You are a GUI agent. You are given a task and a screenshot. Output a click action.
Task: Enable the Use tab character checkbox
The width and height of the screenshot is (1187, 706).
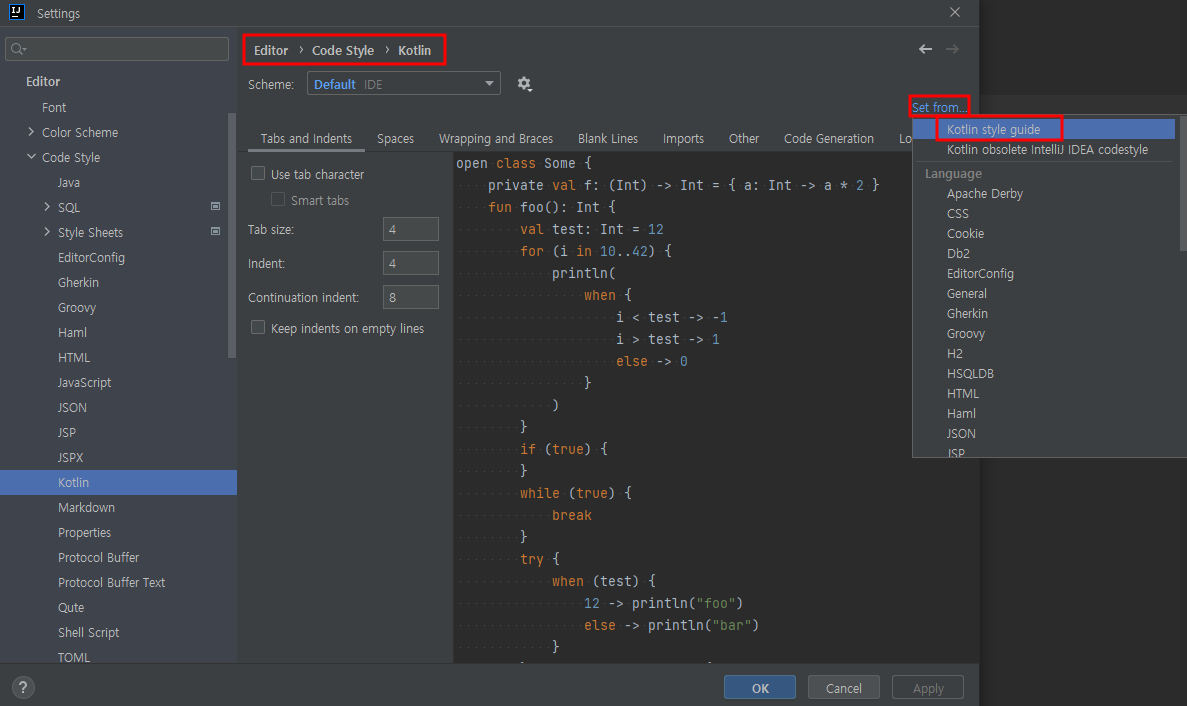(258, 173)
